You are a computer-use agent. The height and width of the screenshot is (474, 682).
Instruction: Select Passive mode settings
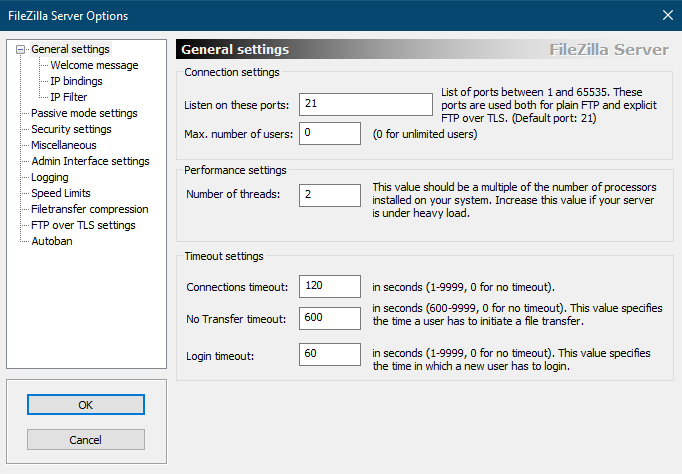coord(84,113)
